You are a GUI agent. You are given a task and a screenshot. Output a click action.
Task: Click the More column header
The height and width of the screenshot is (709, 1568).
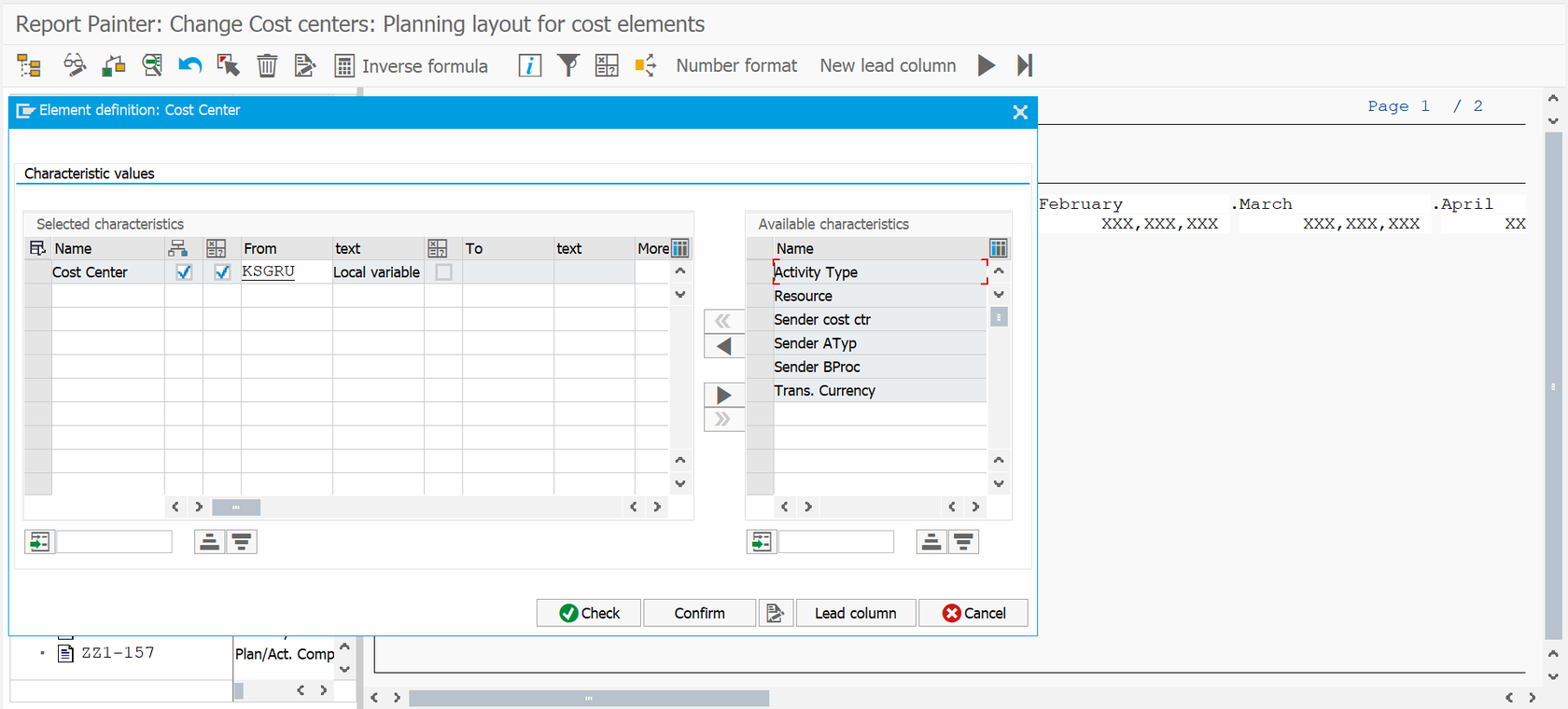coord(652,248)
